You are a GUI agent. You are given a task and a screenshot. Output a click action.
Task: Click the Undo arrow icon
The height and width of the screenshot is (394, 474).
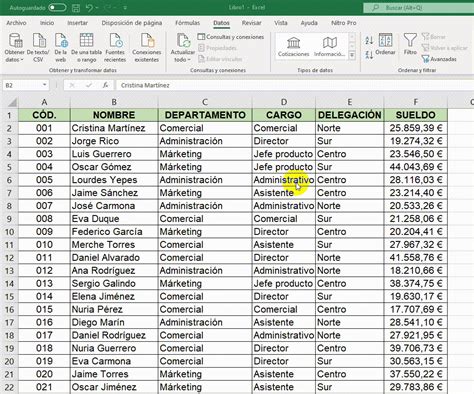click(89, 7)
